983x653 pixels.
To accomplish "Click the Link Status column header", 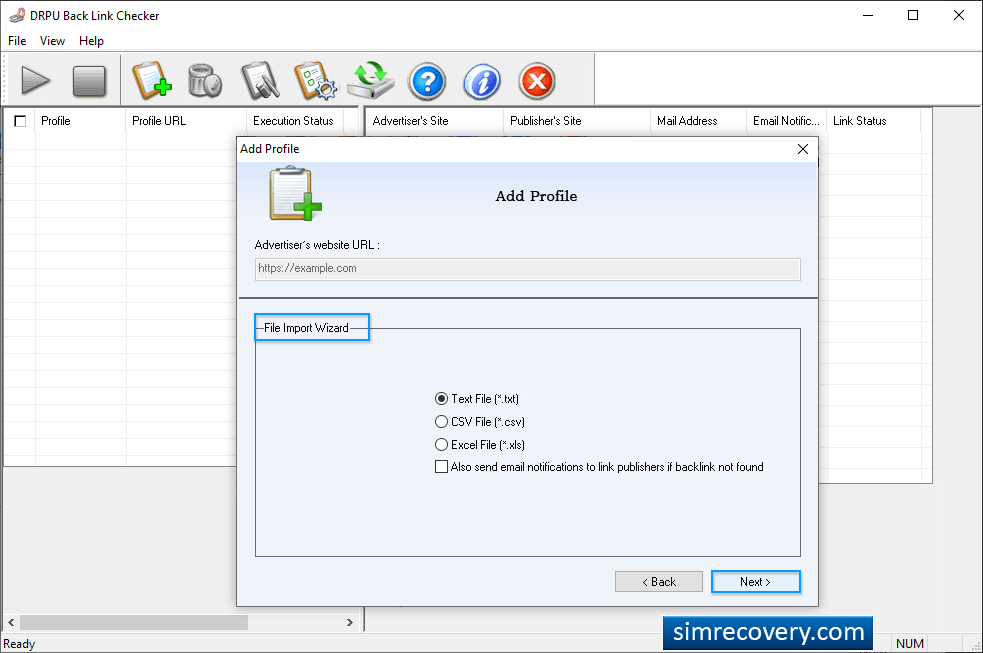I will 873,121.
